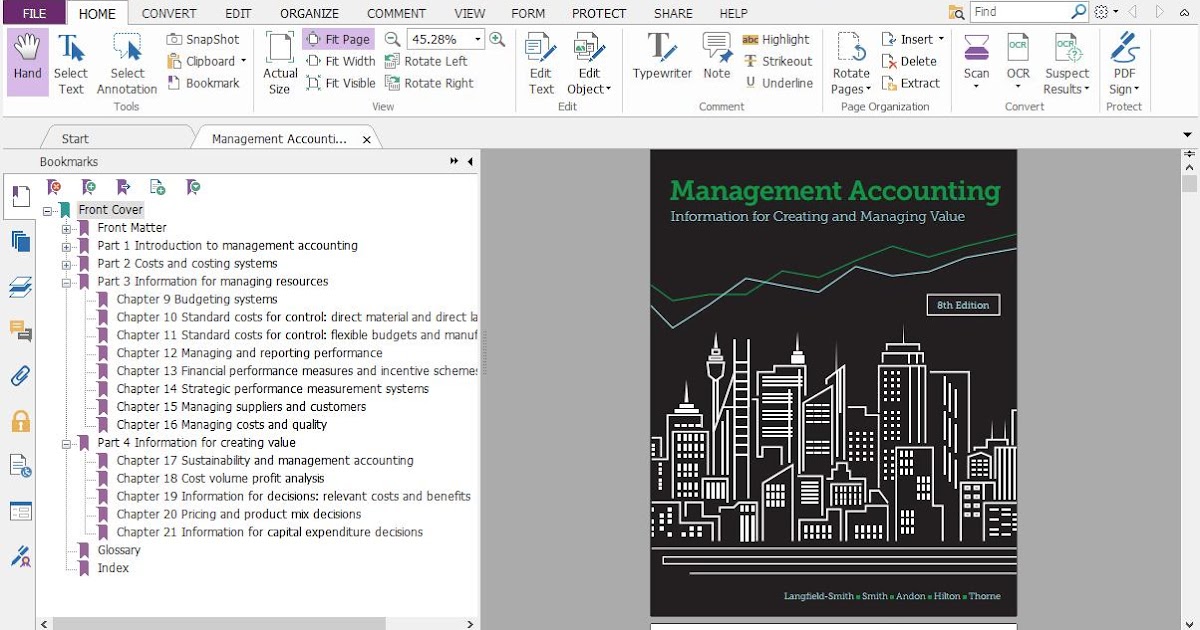Open Chapter 9 Budgeting systems bookmark

click(x=196, y=299)
